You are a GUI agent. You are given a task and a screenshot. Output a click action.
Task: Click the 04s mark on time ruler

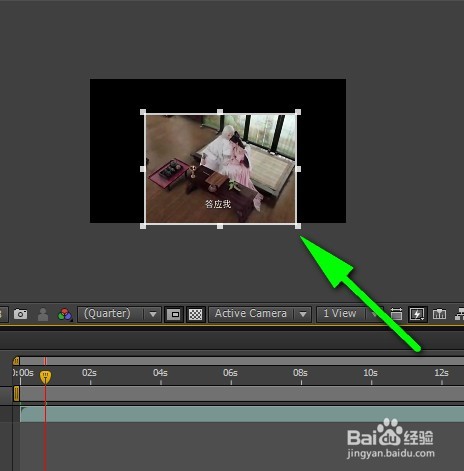(160, 373)
